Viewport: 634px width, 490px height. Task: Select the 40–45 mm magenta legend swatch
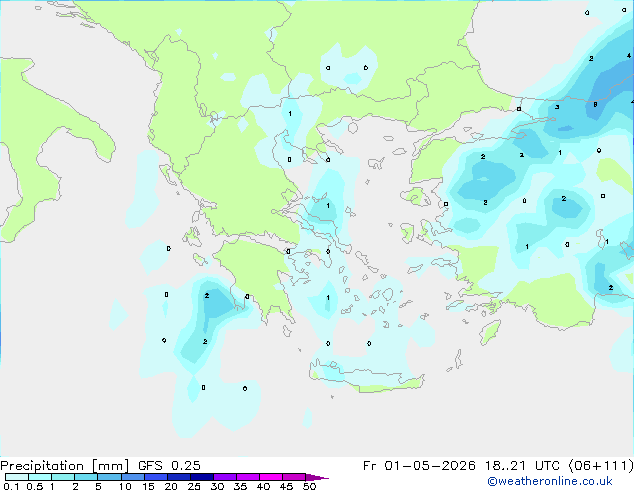[x=271, y=477]
